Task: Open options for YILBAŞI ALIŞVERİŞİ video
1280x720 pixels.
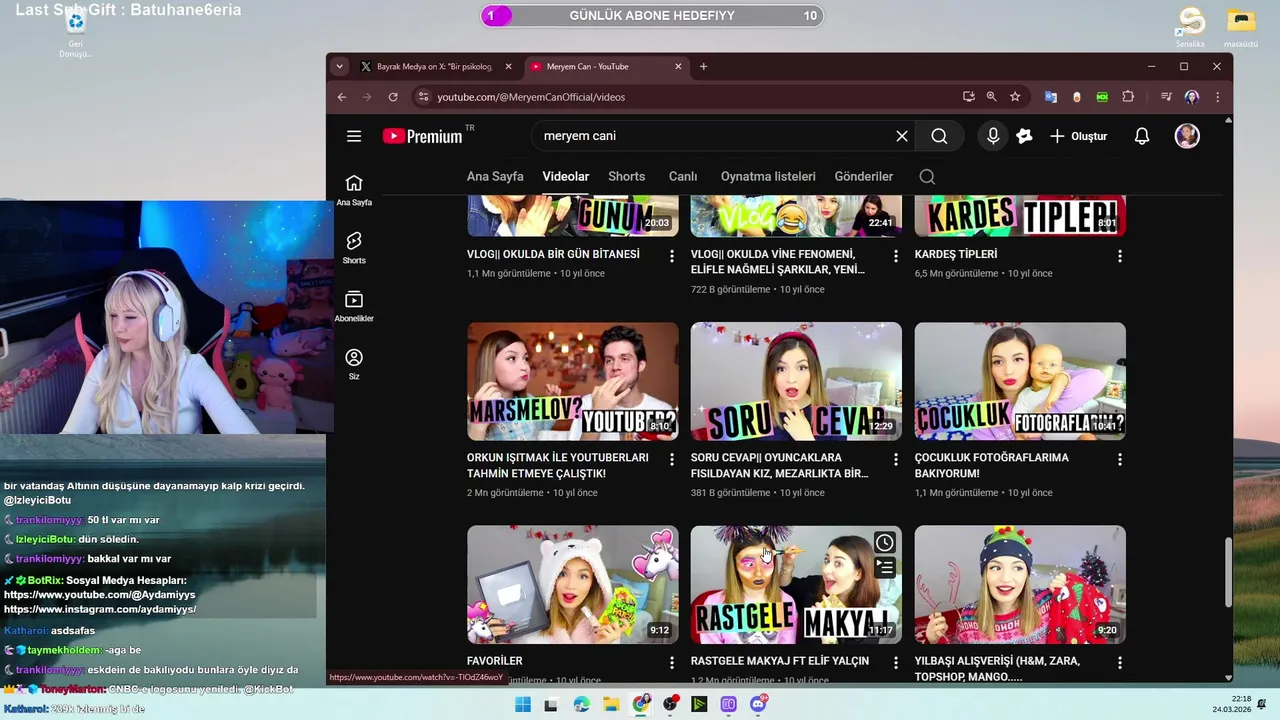Action: (1120, 662)
